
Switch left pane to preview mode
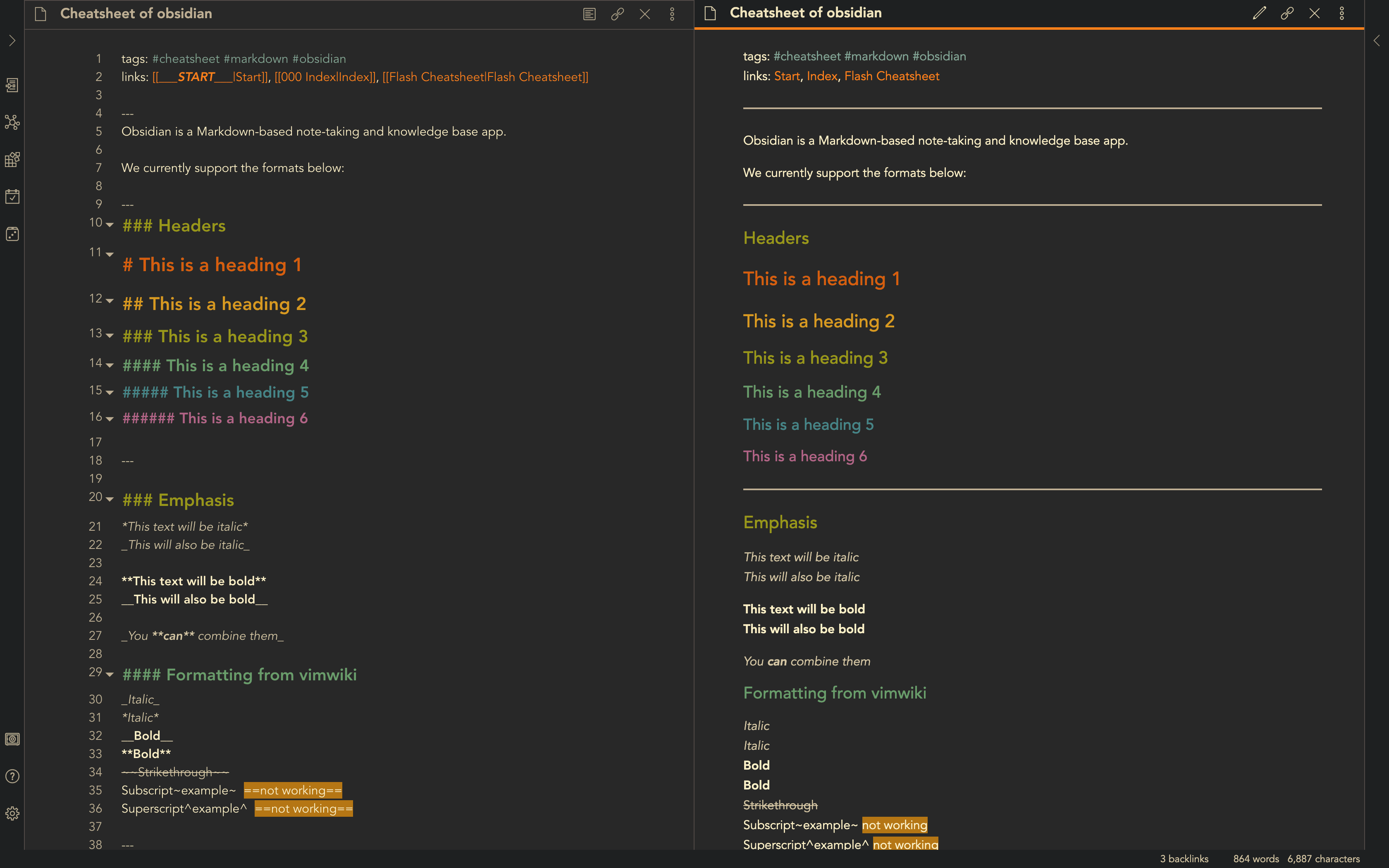pyautogui.click(x=589, y=14)
